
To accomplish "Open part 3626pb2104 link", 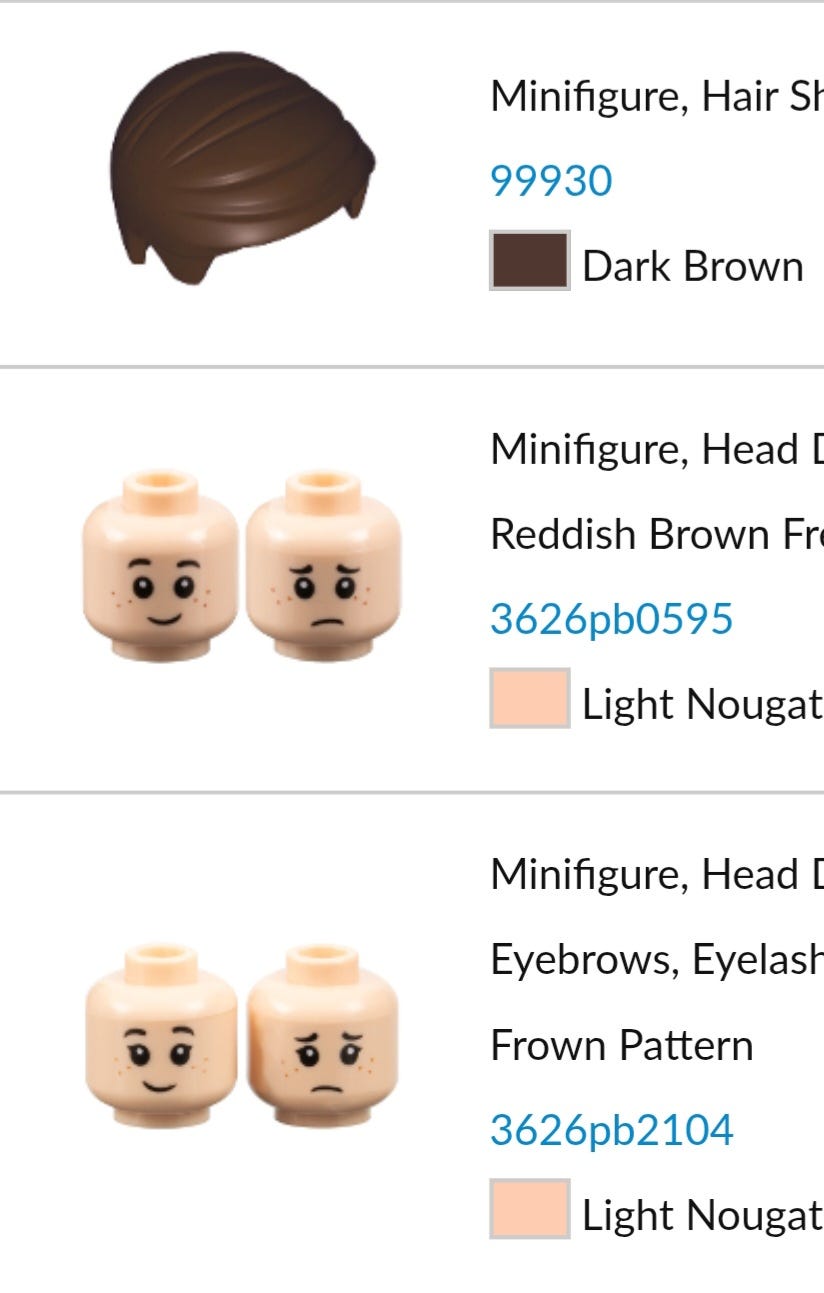I will point(611,1130).
